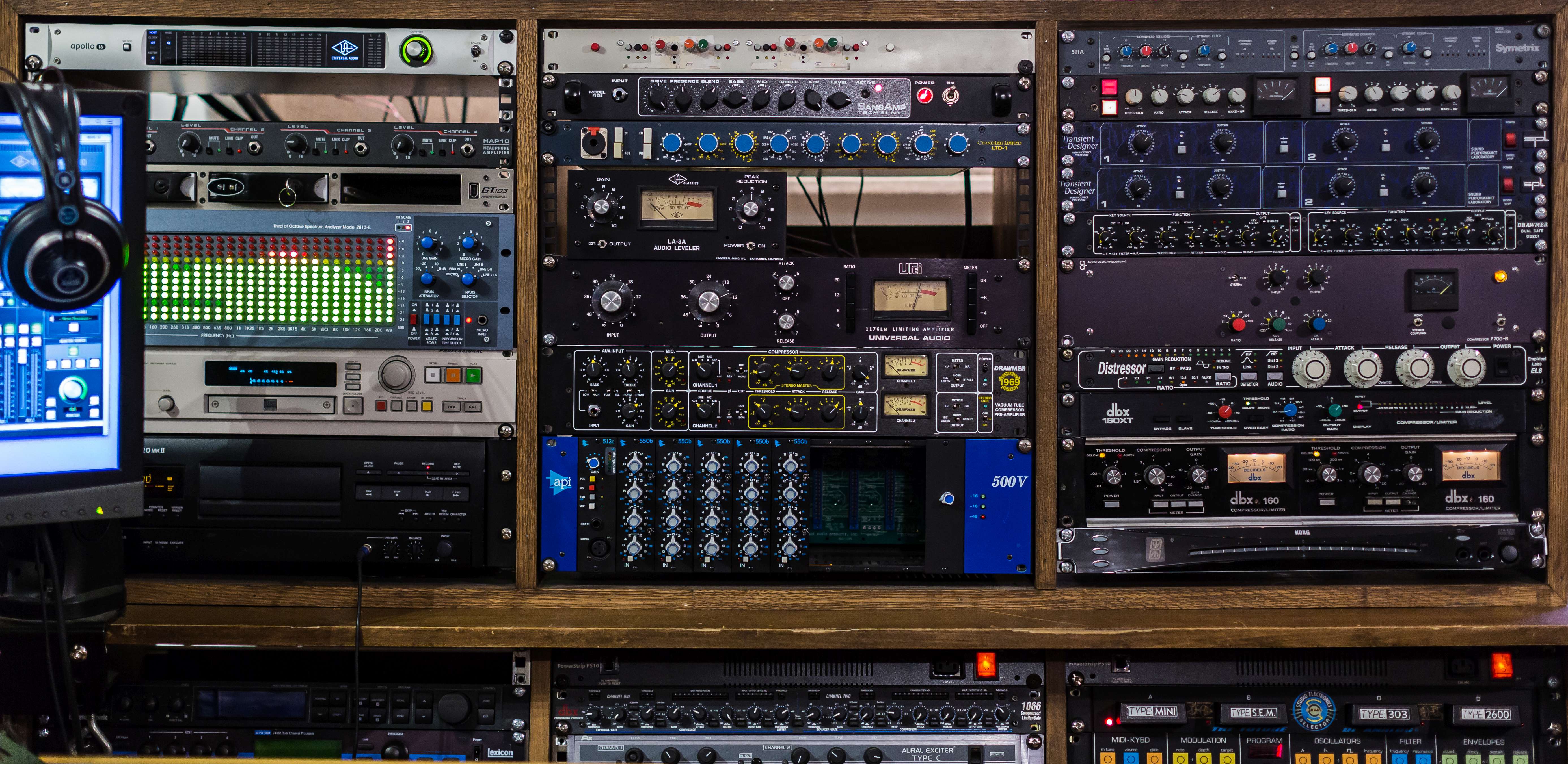1568x764 pixels.
Task: Click the LA-3A VU meter
Action: click(x=677, y=208)
